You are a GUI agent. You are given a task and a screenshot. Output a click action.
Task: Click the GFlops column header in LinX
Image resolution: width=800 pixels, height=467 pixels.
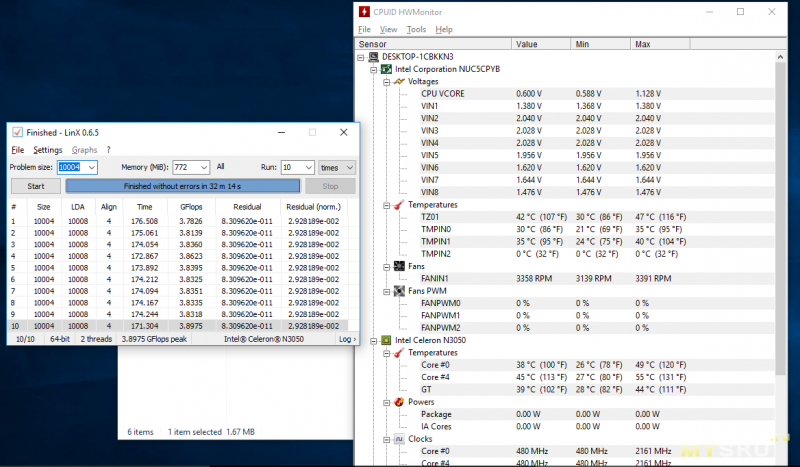tap(191, 207)
